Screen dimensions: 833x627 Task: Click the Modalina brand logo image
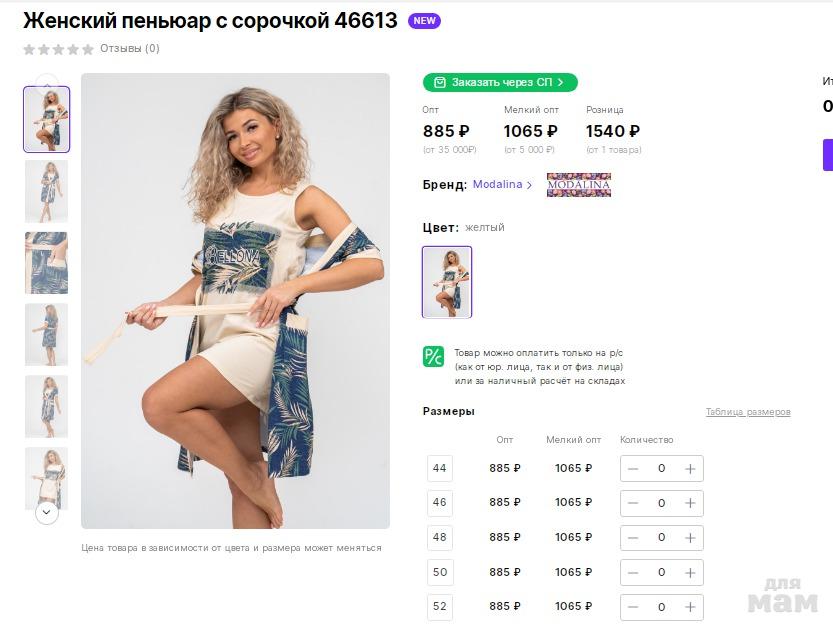[578, 185]
